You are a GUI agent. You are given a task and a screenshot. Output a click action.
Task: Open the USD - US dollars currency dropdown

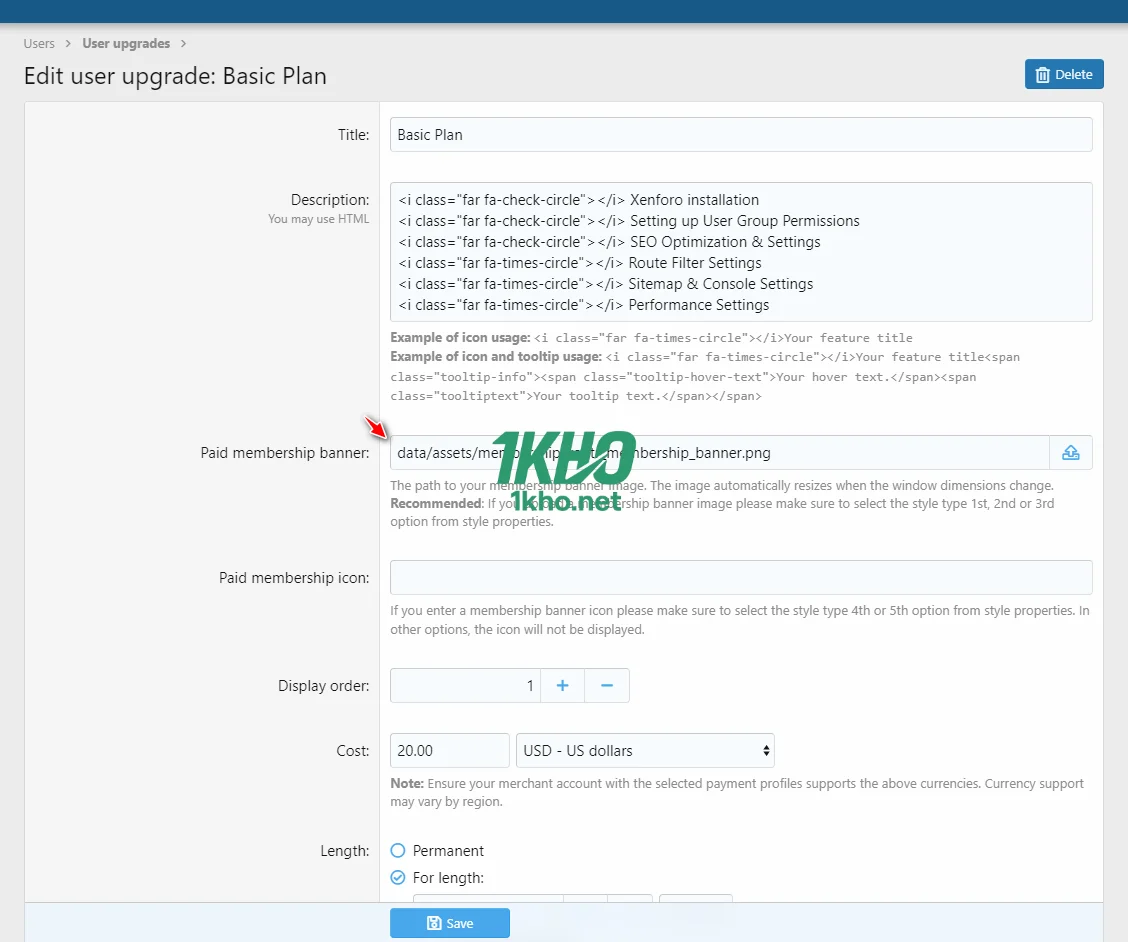[x=645, y=750]
